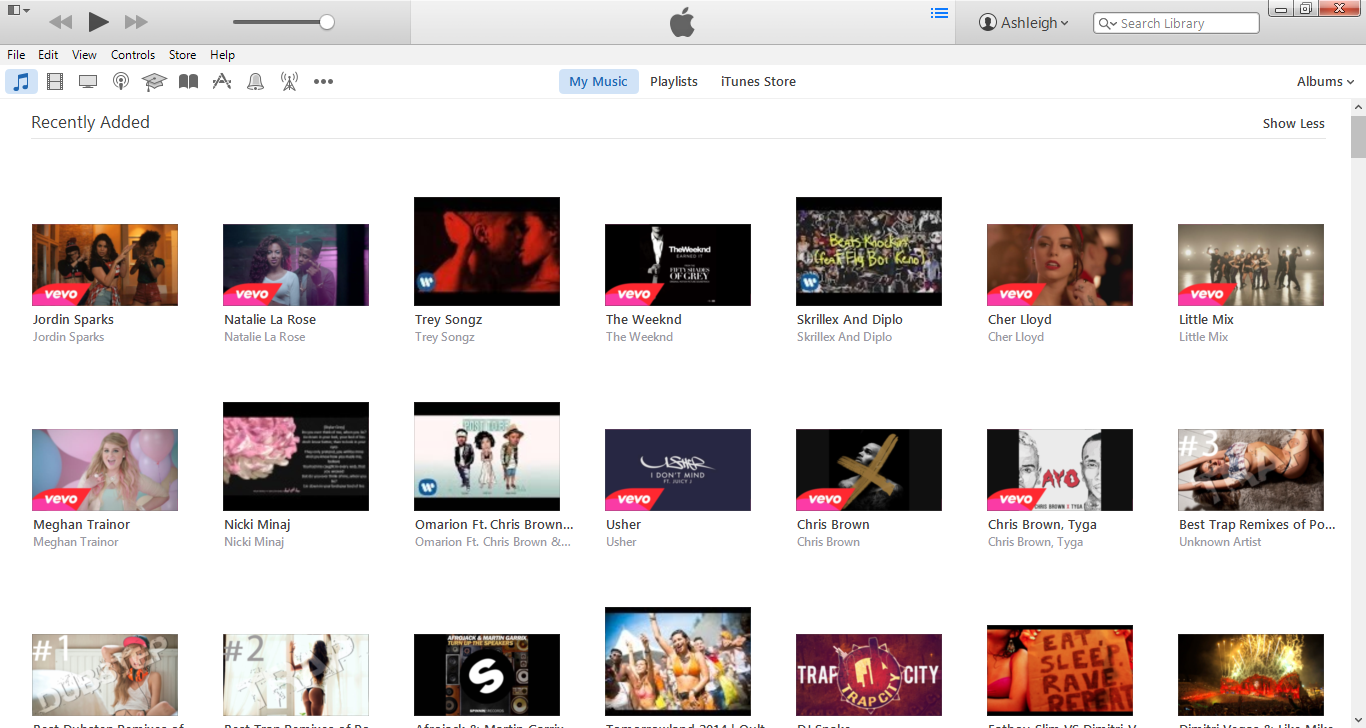1366x728 pixels.
Task: Open the Help menu
Action: pos(222,55)
